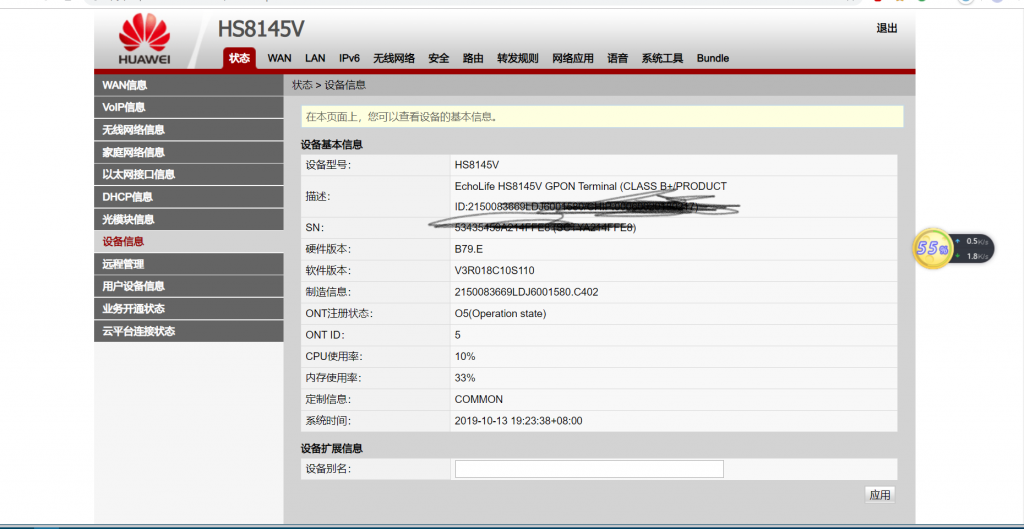This screenshot has height=529, width=1024.
Task: Click the yellow info banner text
Action: (x=402, y=118)
